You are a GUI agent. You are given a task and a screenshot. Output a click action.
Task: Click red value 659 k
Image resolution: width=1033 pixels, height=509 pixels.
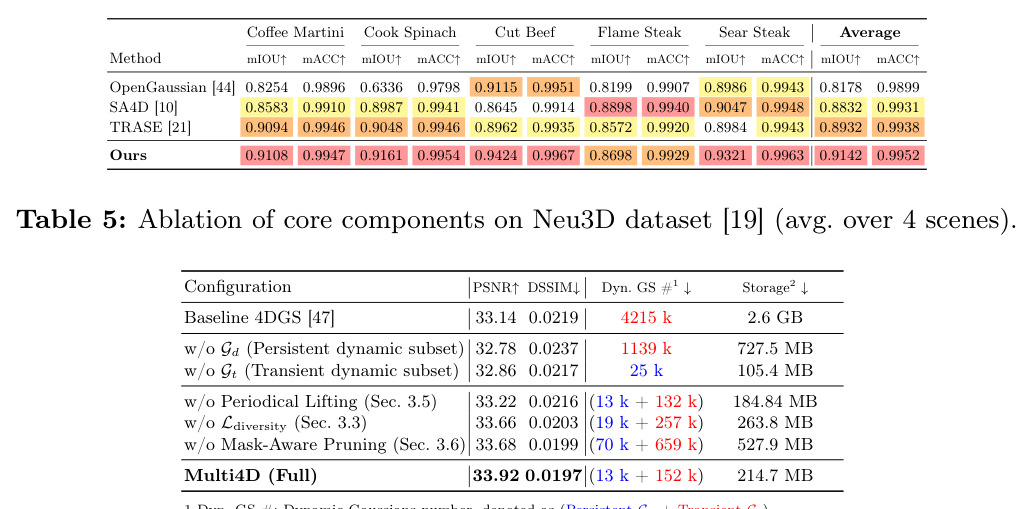coord(676,444)
